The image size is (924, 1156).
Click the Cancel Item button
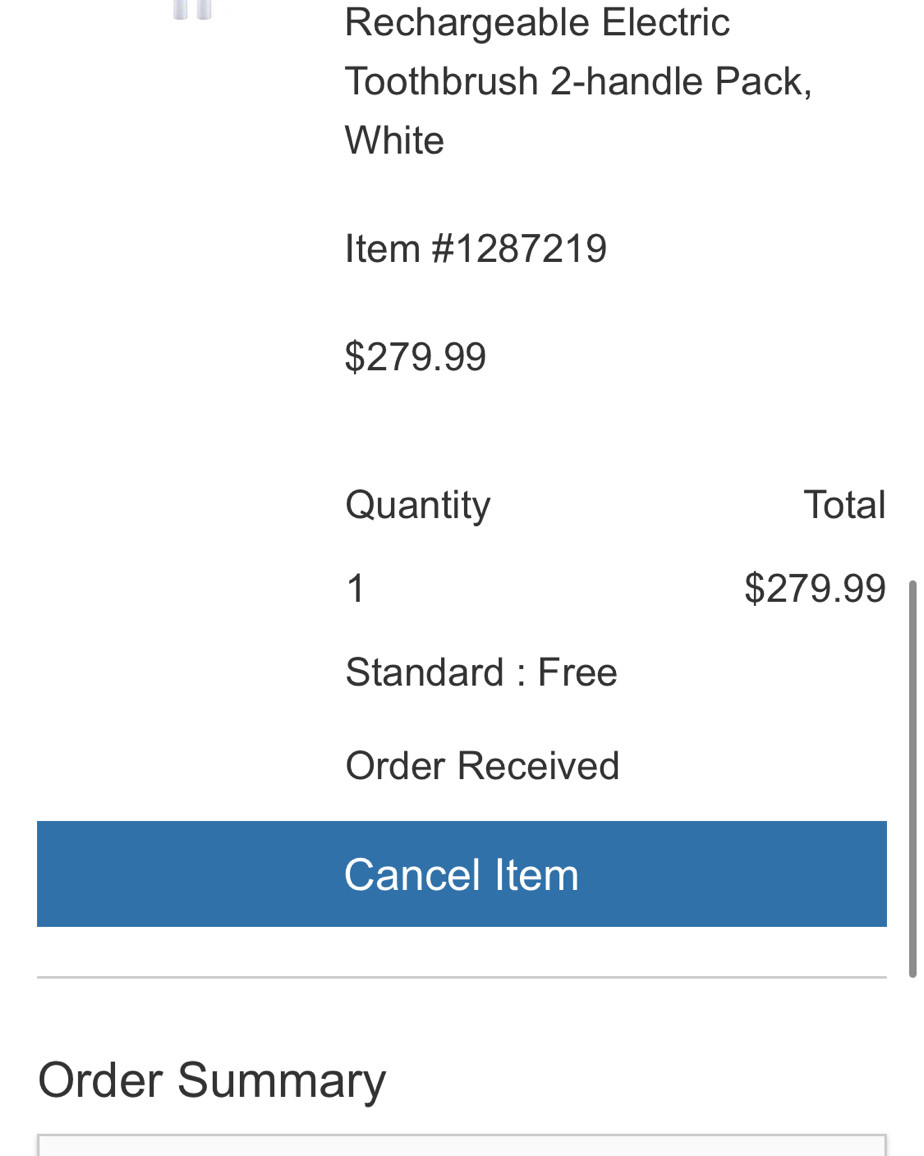[x=462, y=874]
